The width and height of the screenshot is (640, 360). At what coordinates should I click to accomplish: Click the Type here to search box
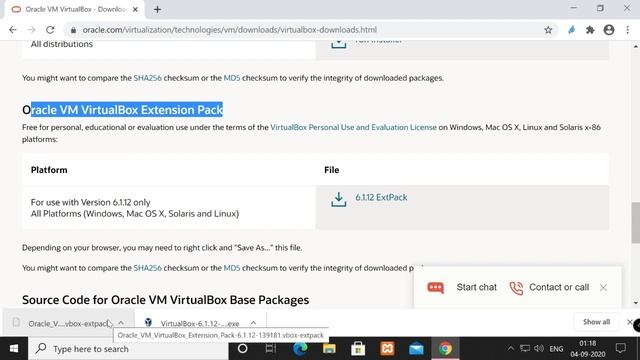128,349
